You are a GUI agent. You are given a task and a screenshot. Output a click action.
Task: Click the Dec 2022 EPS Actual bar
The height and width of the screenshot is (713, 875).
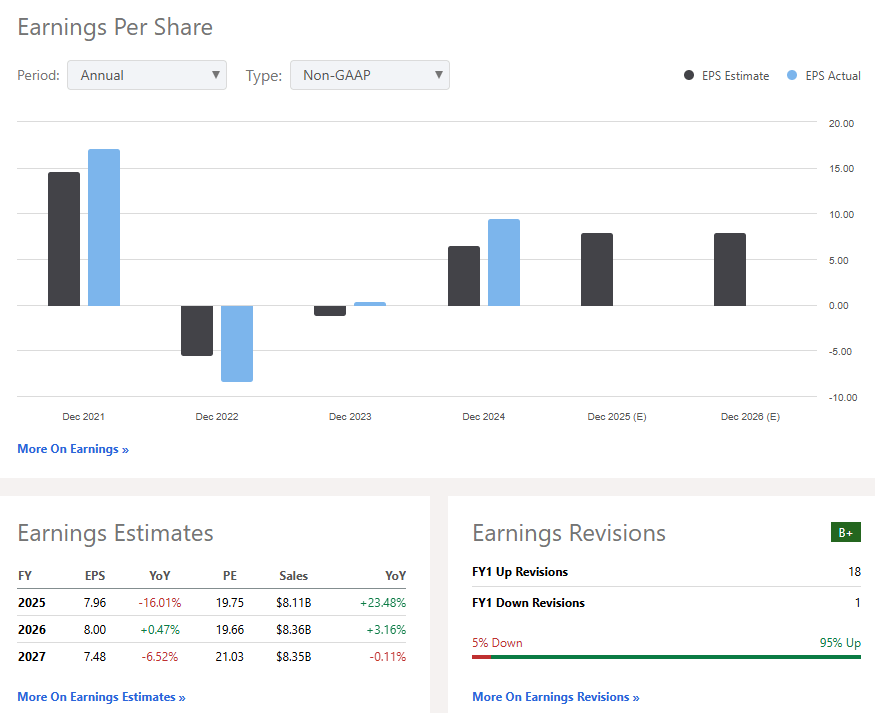coord(237,343)
